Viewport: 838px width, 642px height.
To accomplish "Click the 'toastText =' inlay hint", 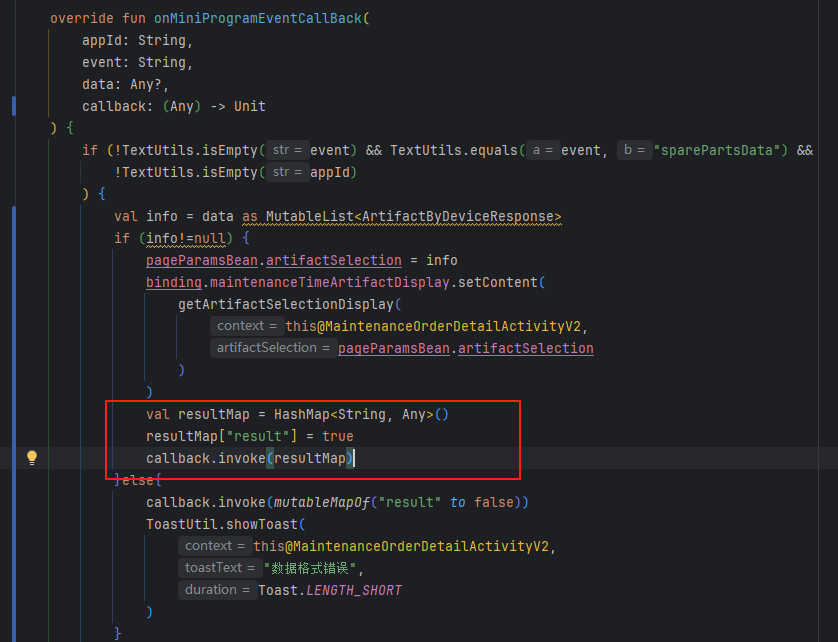I will [x=220, y=568].
